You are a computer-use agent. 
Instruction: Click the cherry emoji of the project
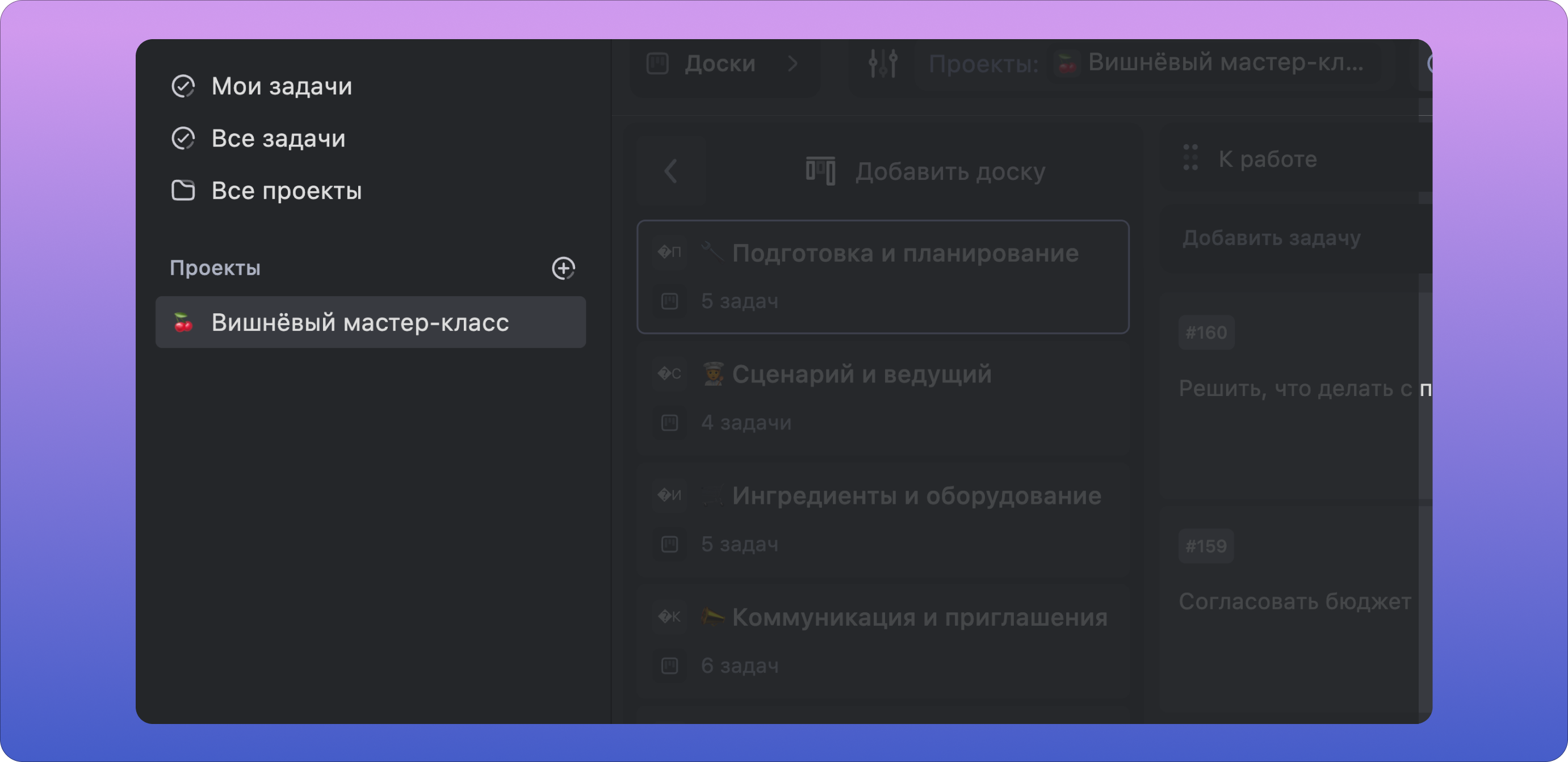[183, 322]
